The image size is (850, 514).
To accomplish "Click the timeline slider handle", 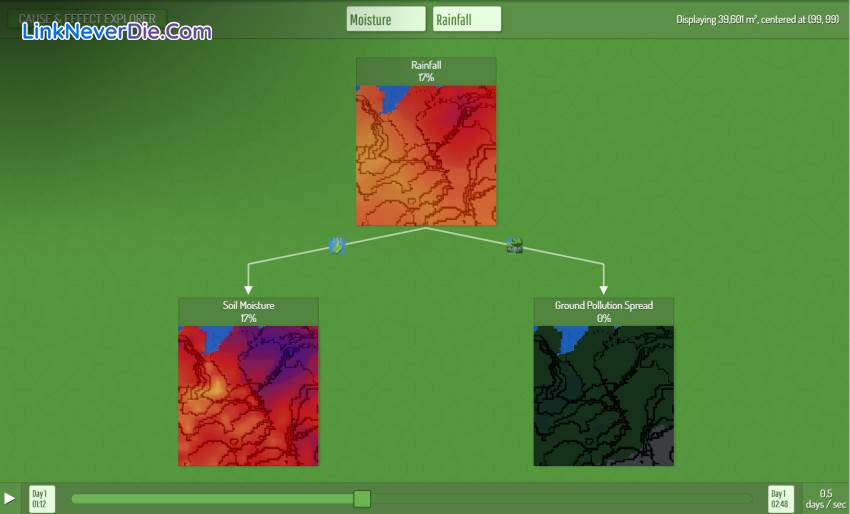I will (x=362, y=499).
